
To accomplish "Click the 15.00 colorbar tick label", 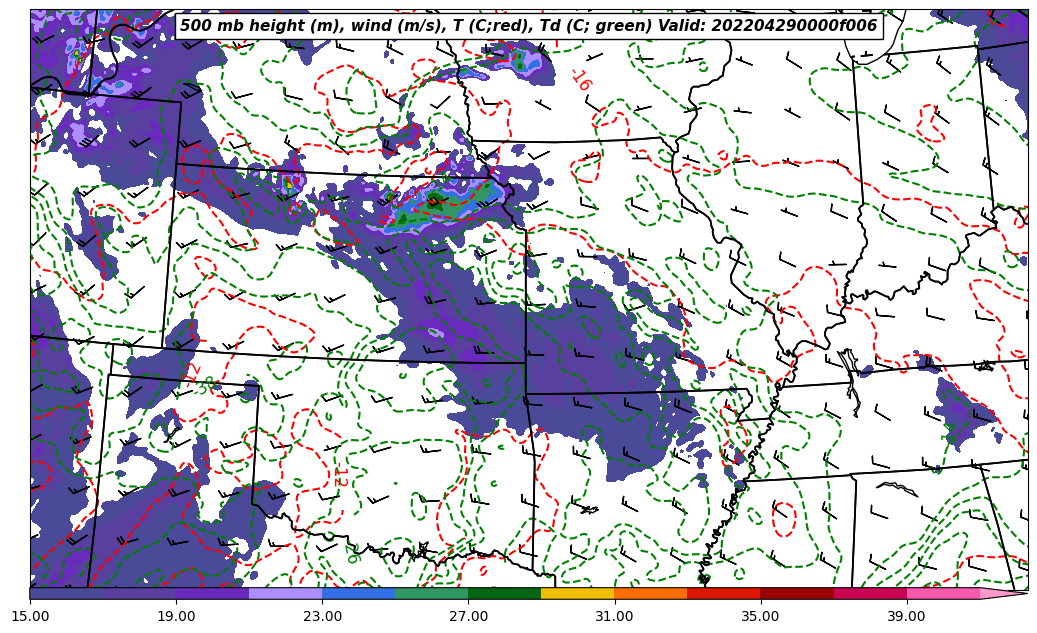I will tap(30, 616).
